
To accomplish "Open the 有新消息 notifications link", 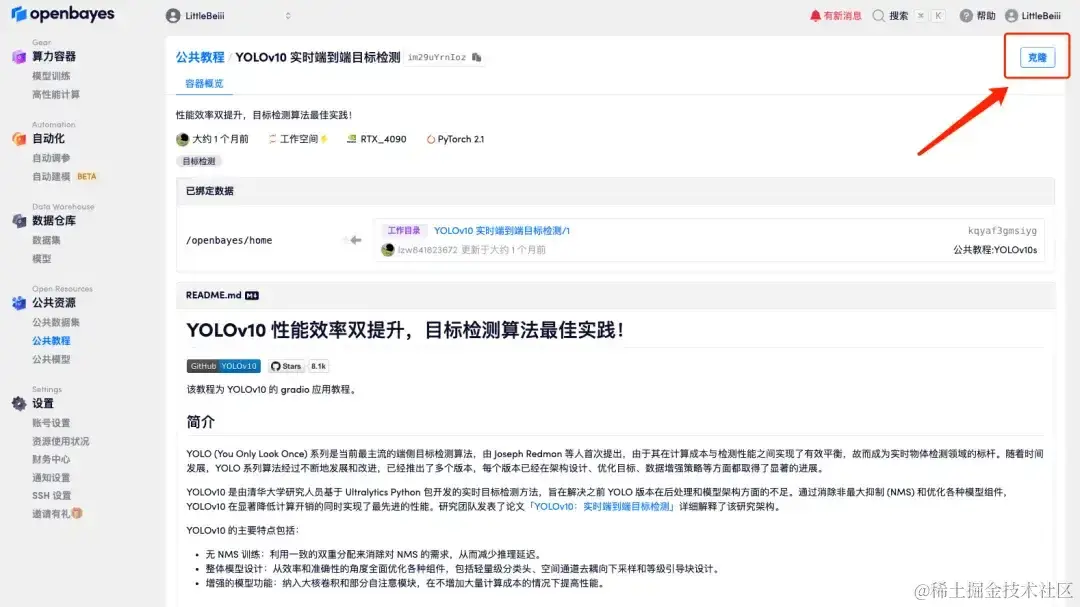I will pos(842,15).
